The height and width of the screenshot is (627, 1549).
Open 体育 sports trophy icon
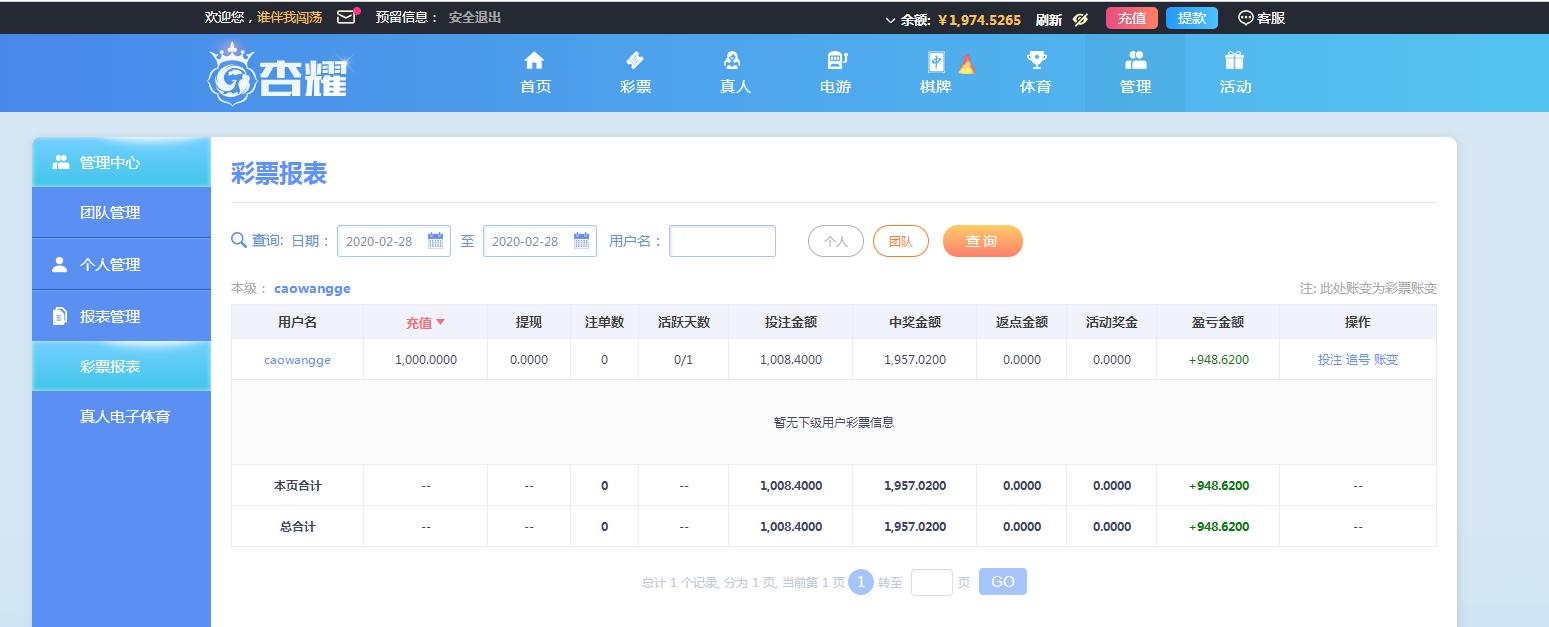click(x=1036, y=61)
